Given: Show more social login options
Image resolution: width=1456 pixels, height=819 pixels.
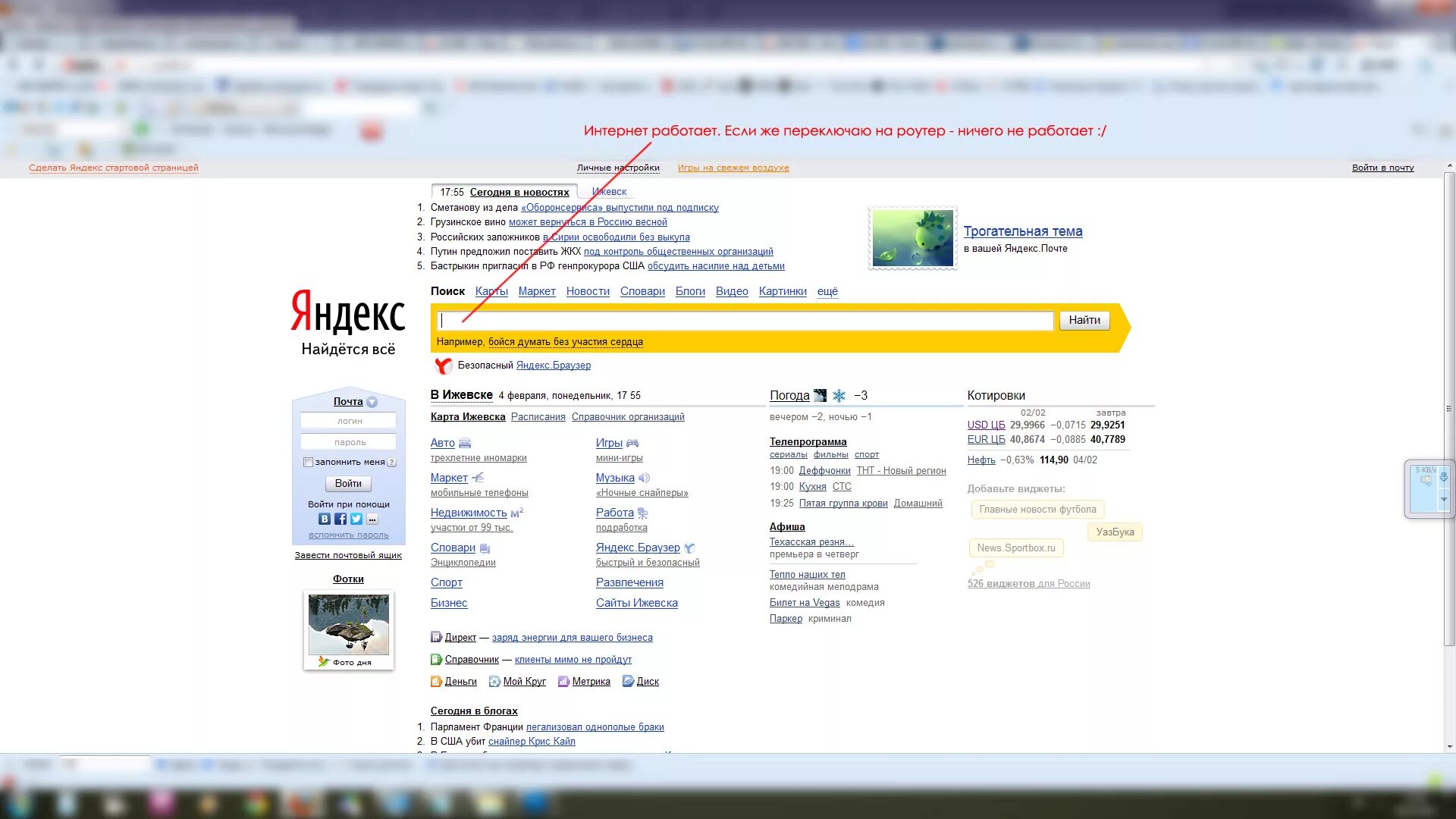Looking at the screenshot, I should pos(372,519).
